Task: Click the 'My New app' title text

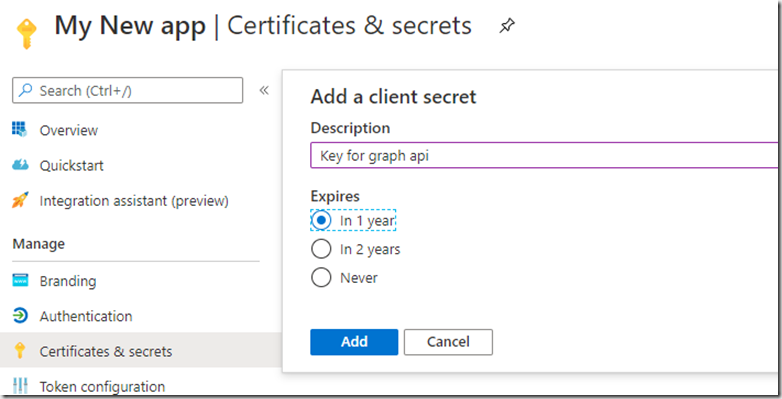Action: tap(130, 26)
